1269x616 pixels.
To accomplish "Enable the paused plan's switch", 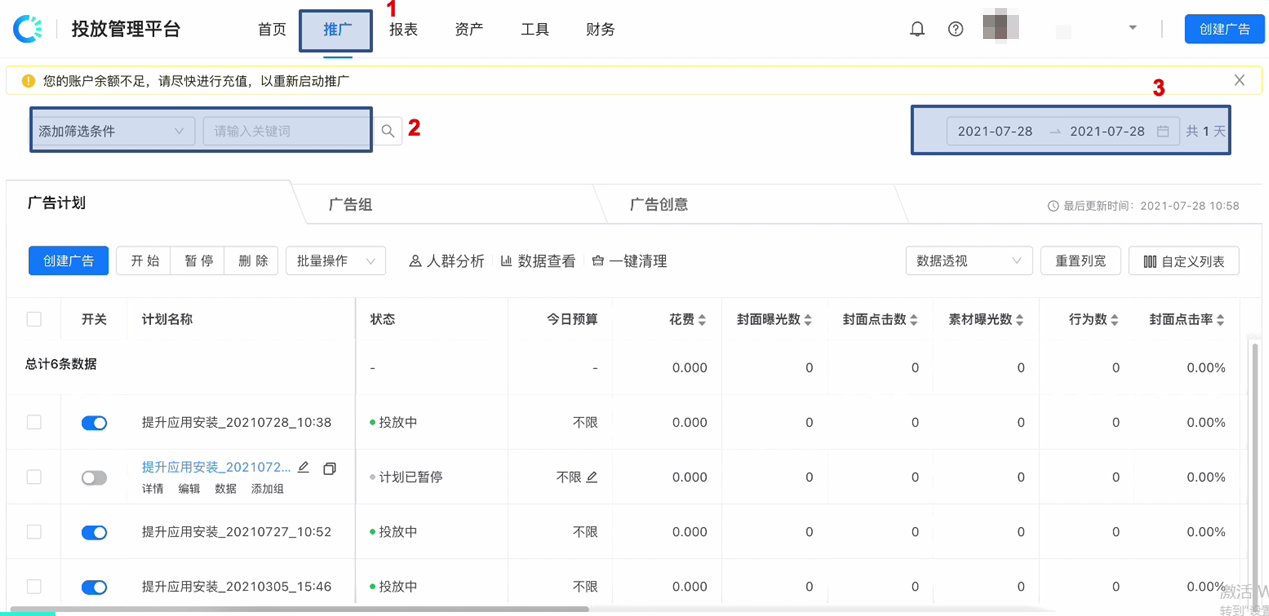I will [x=94, y=478].
